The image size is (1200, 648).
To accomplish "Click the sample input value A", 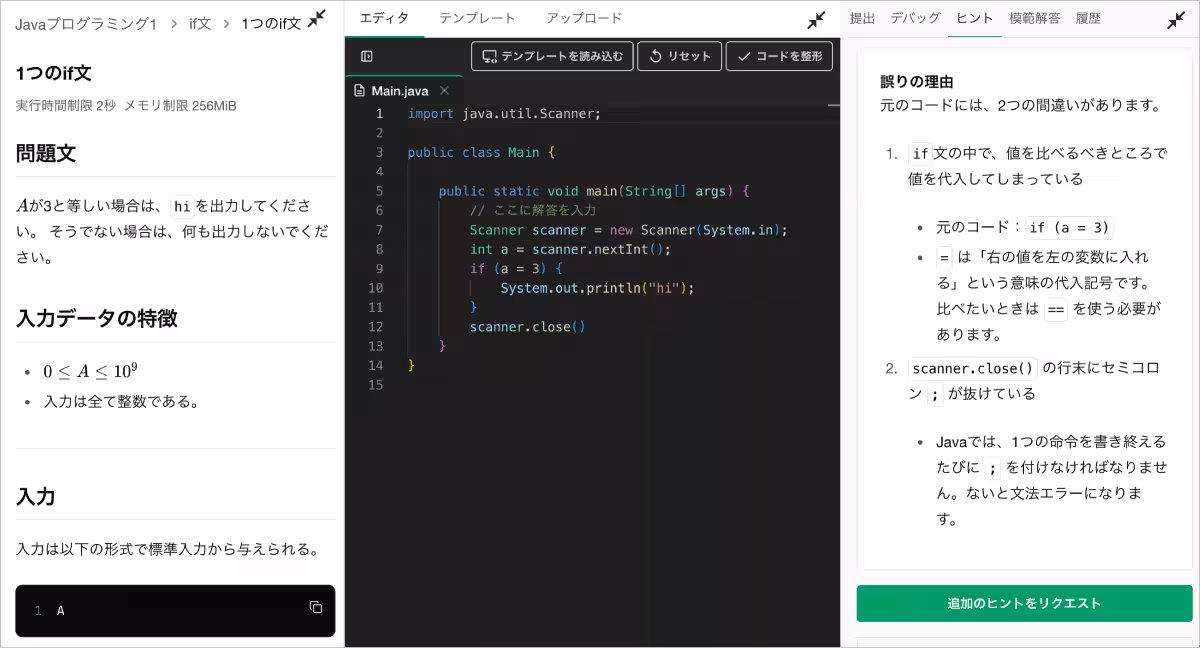I will click(x=60, y=610).
